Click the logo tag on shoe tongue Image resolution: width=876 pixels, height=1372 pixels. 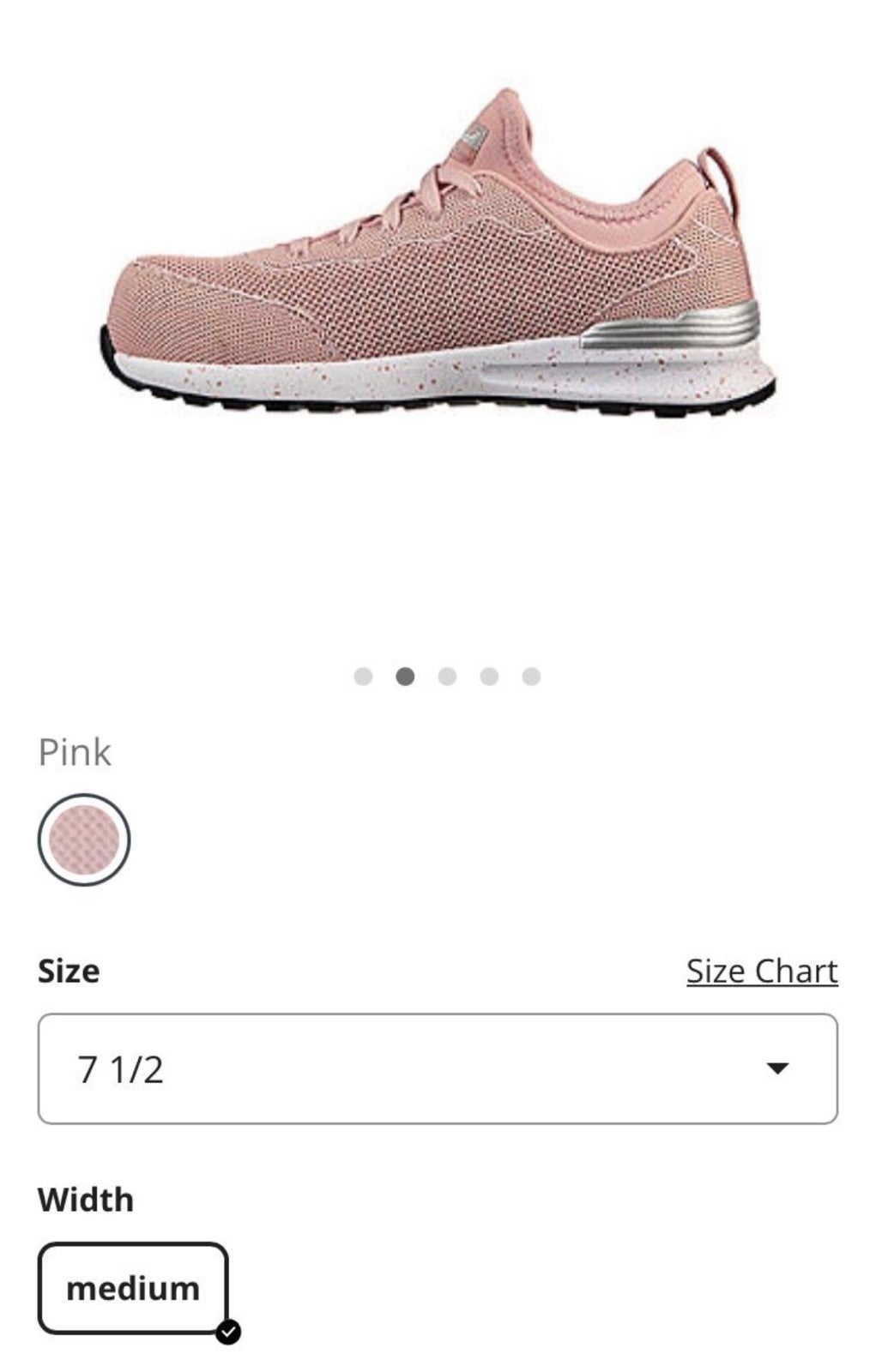[x=470, y=138]
